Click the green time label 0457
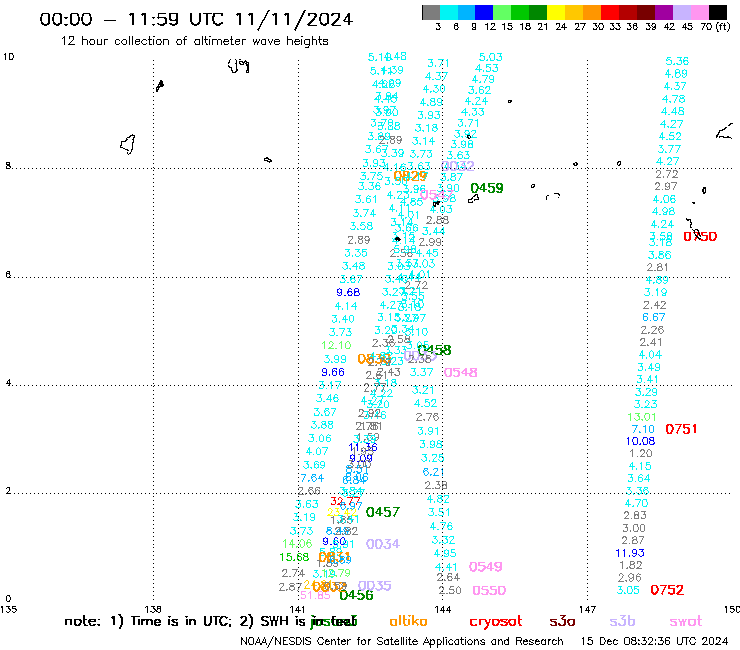The width and height of the screenshot is (740, 650). (x=383, y=512)
